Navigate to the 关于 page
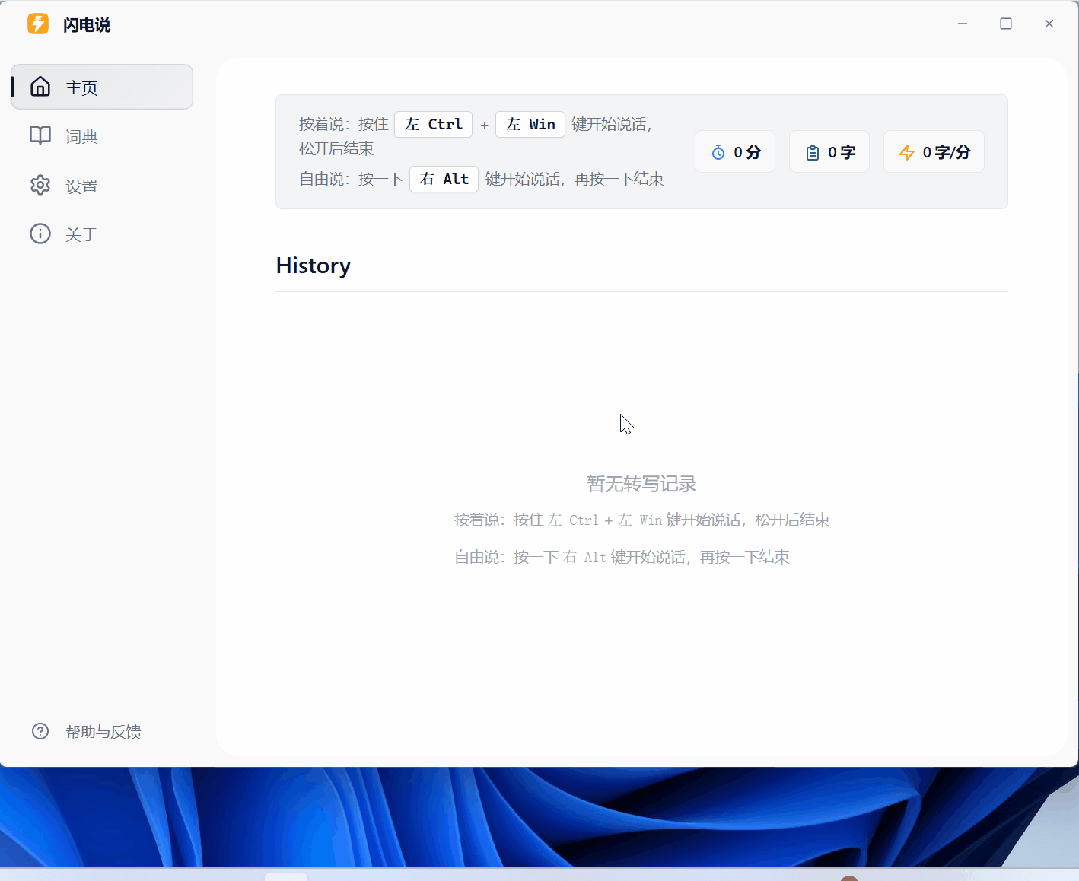Viewport: 1079px width, 881px height. tap(81, 233)
